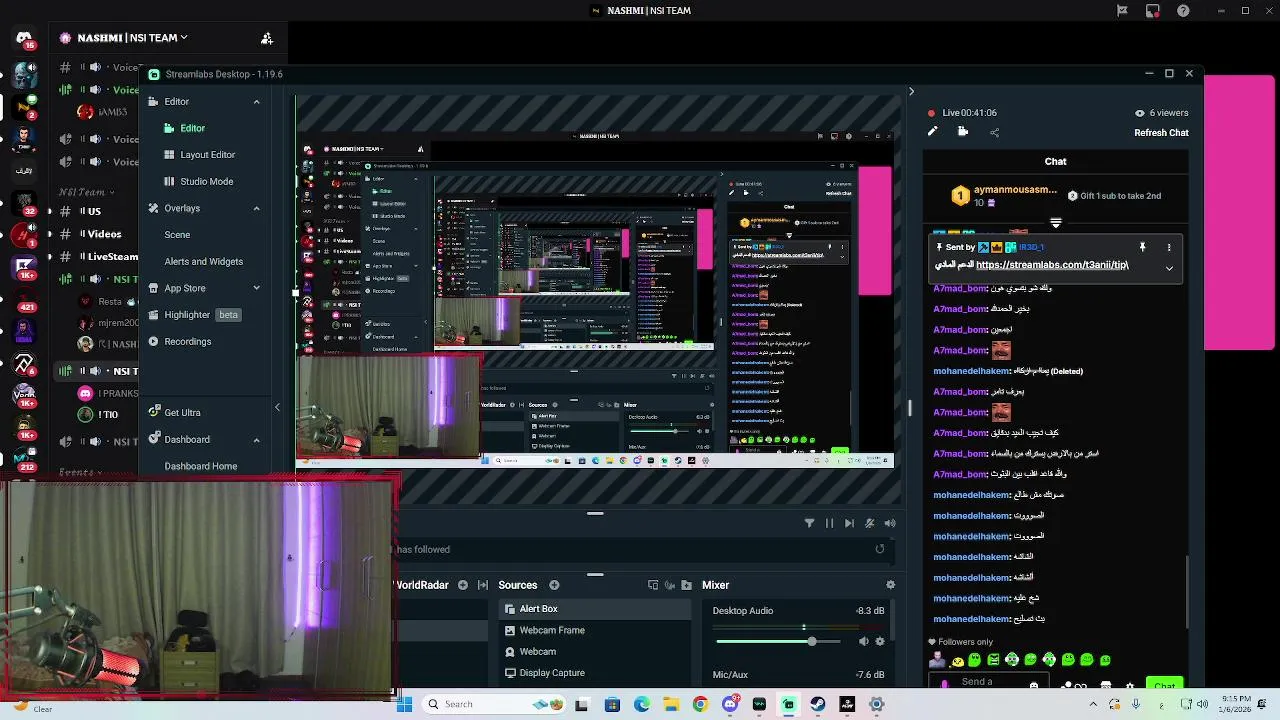
Task: Click Refresh Chat
Action: (1161, 133)
